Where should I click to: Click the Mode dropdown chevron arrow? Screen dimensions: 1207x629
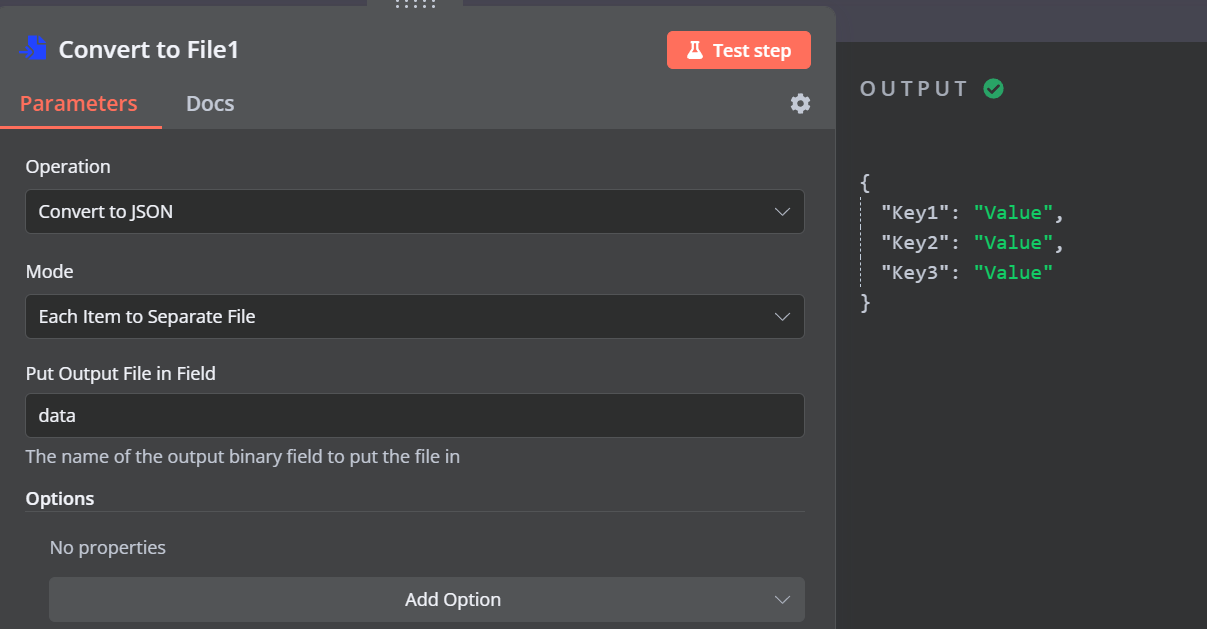click(x=783, y=316)
